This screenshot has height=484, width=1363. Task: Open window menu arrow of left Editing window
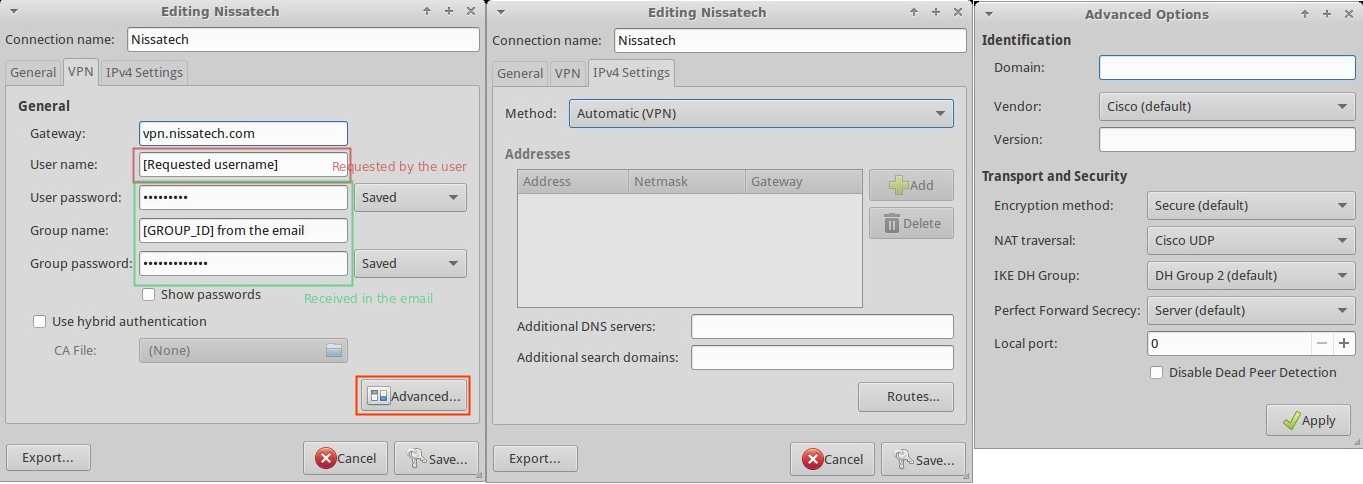pos(14,12)
